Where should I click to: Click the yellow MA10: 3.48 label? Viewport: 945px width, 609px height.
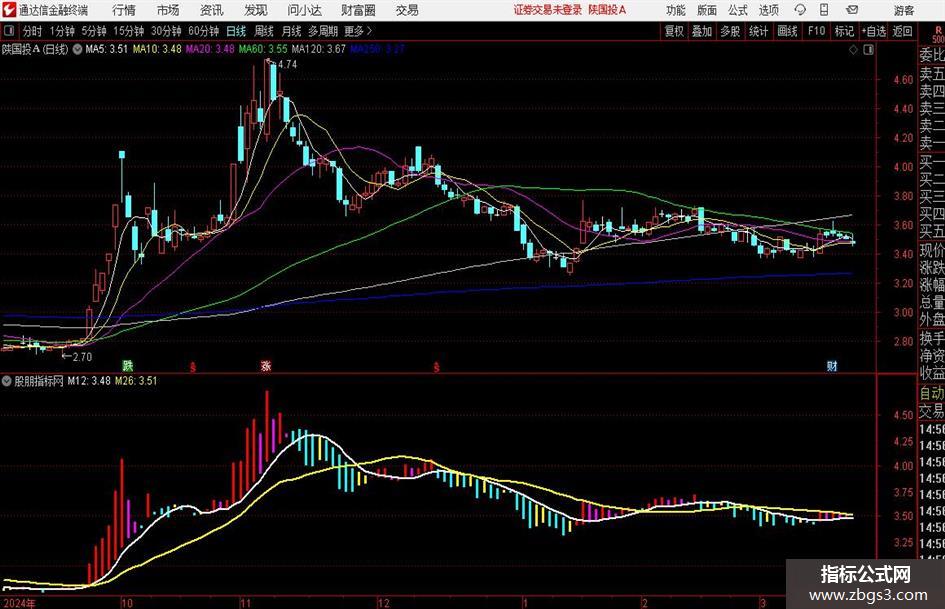tap(157, 49)
